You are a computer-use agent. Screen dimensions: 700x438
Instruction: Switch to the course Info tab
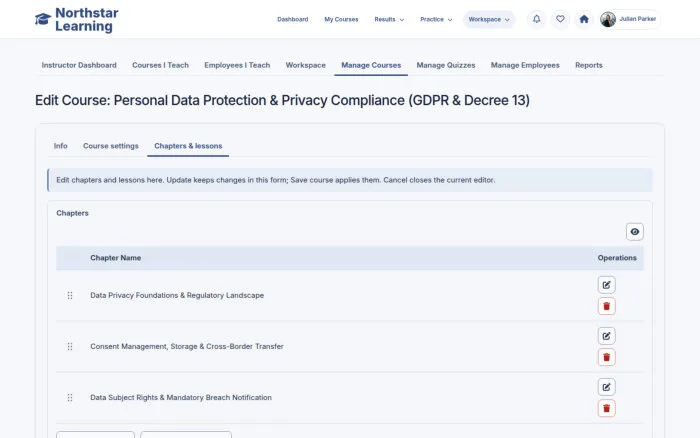60,146
